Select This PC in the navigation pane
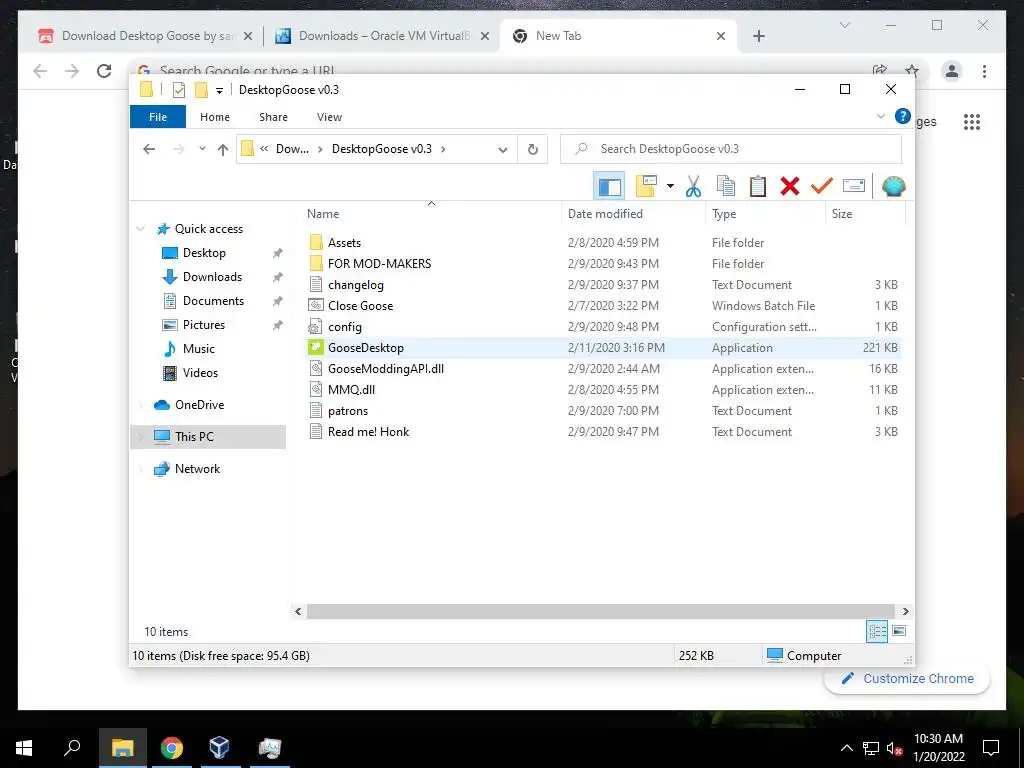This screenshot has width=1024, height=768. click(194, 437)
